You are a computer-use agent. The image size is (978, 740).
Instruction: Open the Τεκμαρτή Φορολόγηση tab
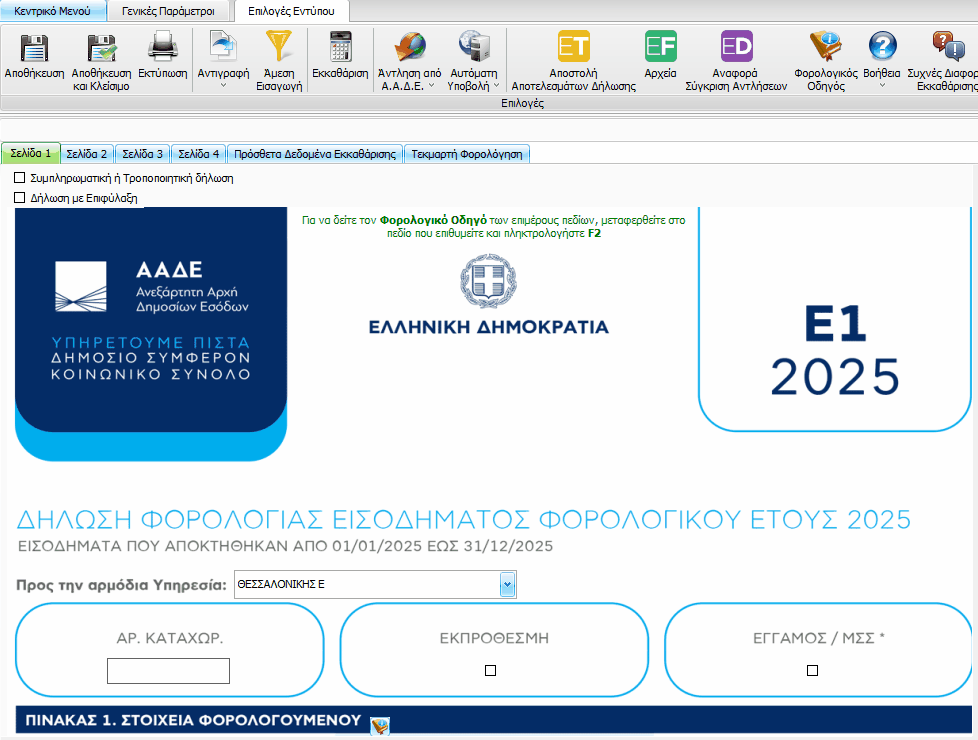coord(468,154)
